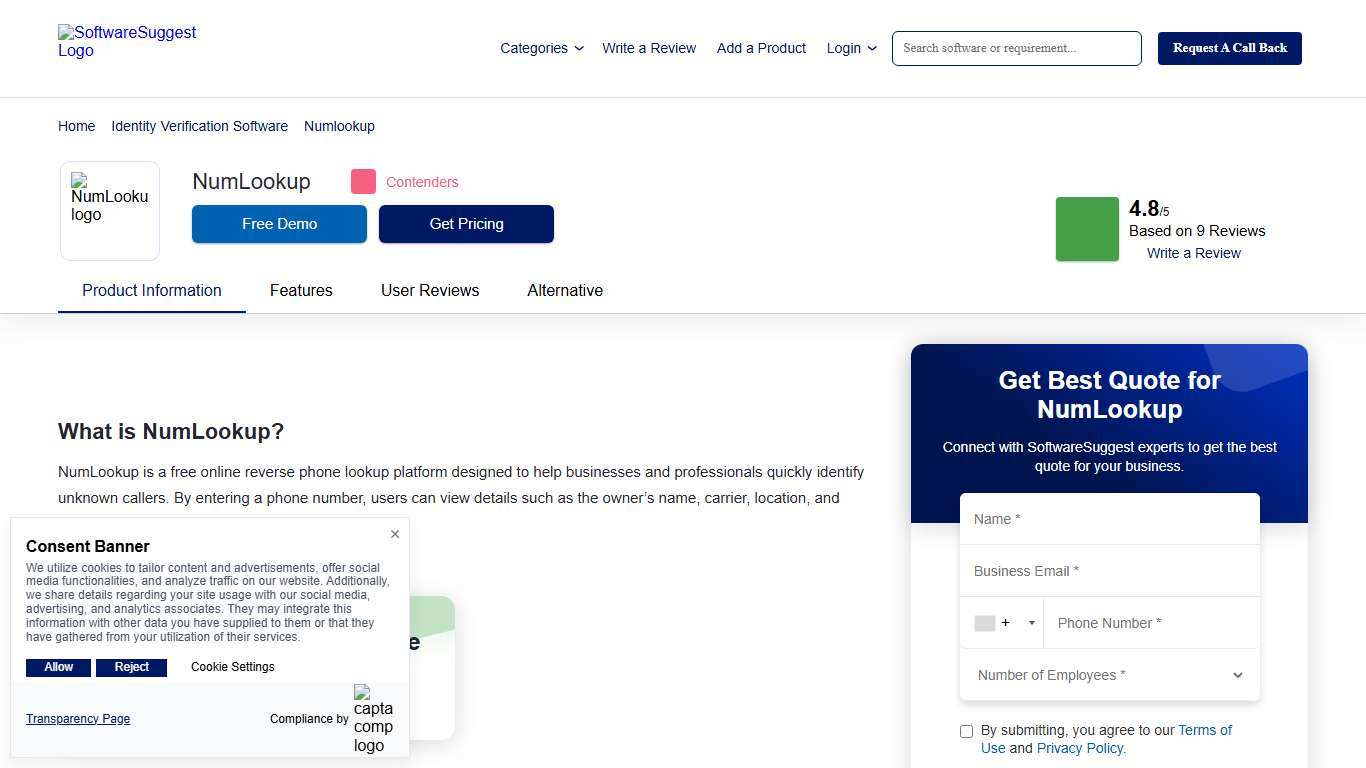Check the Terms of Use agreement checkbox
The image size is (1366, 768).
[966, 731]
